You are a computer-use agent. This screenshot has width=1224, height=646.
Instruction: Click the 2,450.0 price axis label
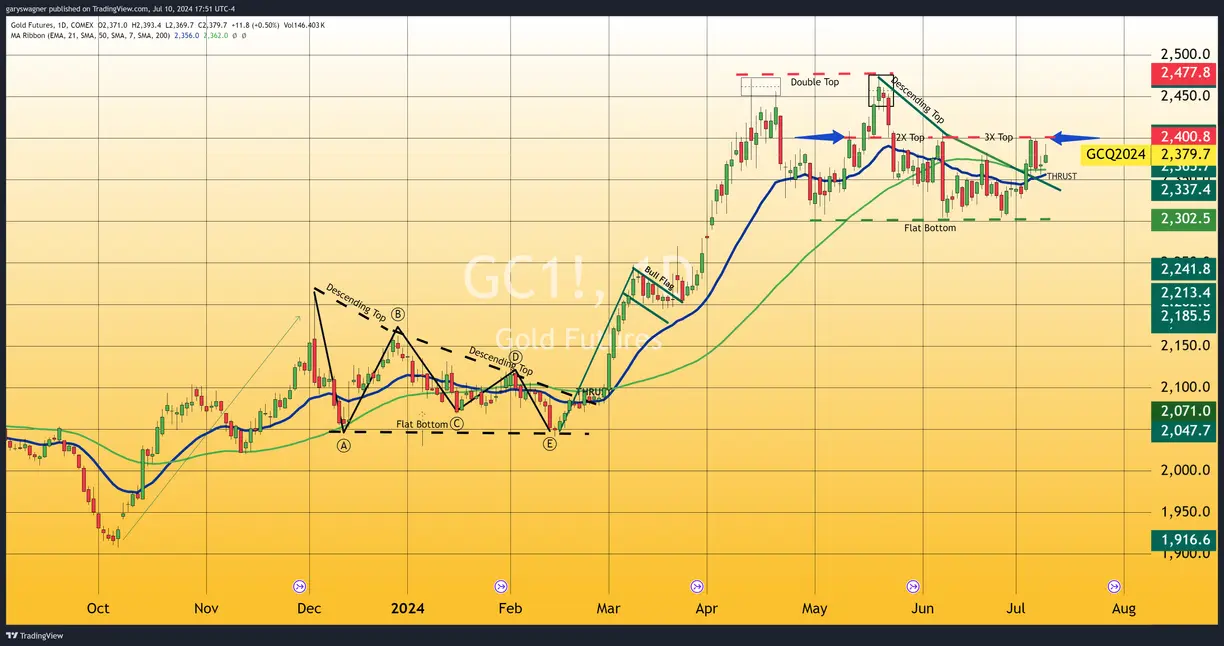click(1186, 96)
